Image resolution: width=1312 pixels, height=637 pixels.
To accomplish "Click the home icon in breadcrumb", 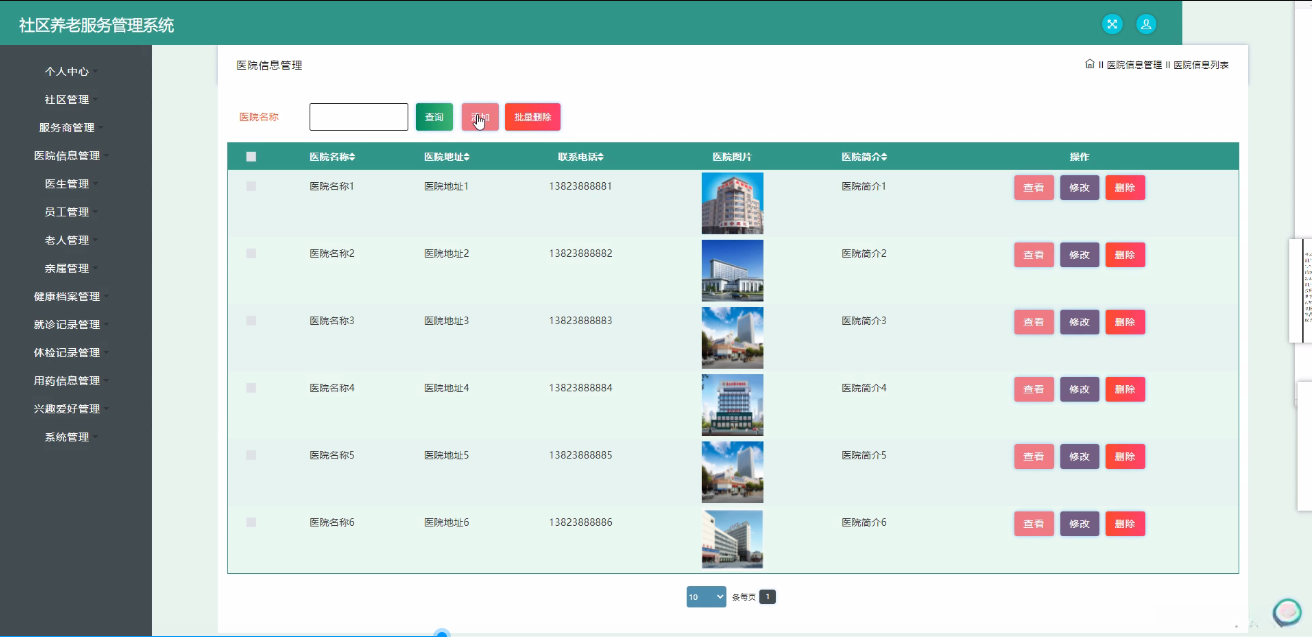I will coord(1089,64).
